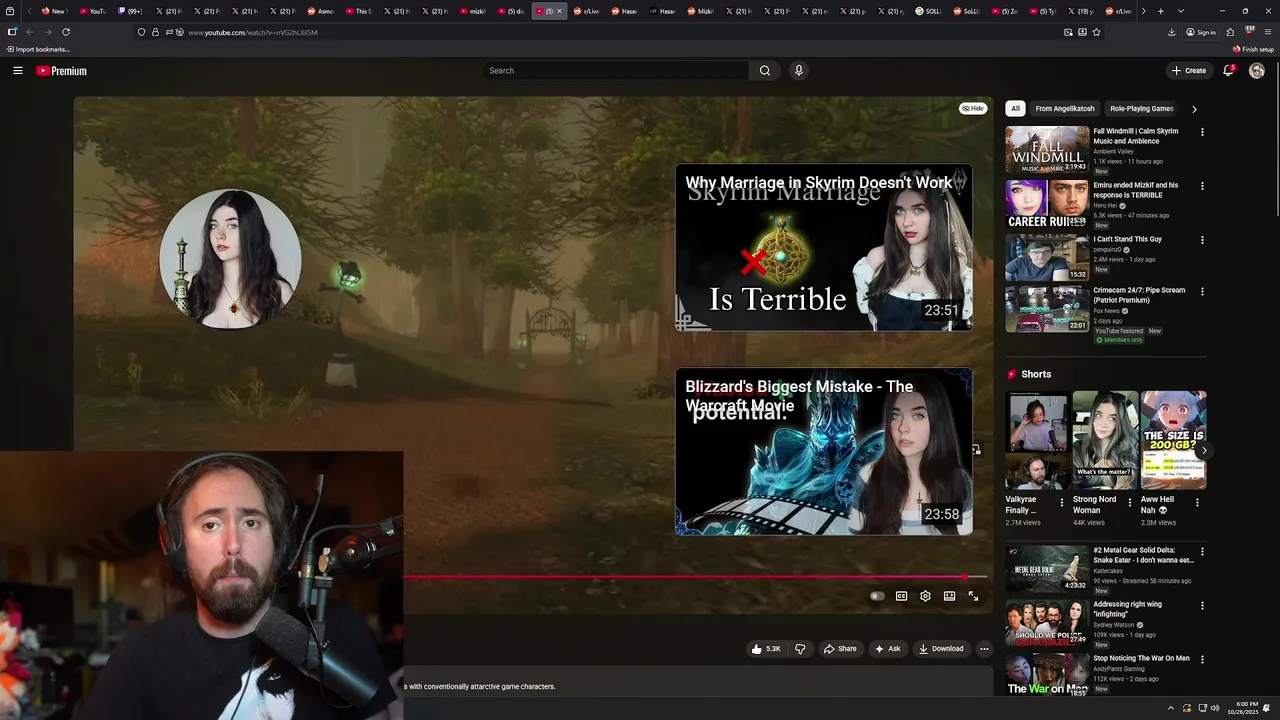Image resolution: width=1280 pixels, height=720 pixels.
Task: Select From Angelikatosh chip
Action: pos(1065,108)
